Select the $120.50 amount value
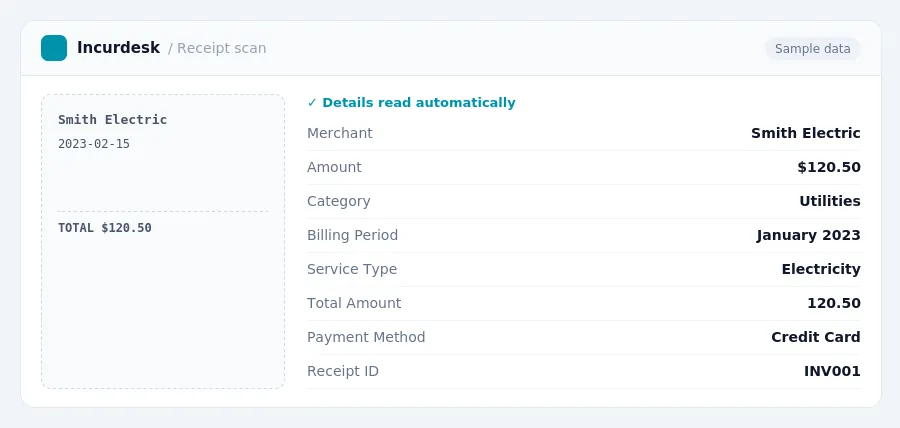The image size is (900, 428). tap(829, 167)
